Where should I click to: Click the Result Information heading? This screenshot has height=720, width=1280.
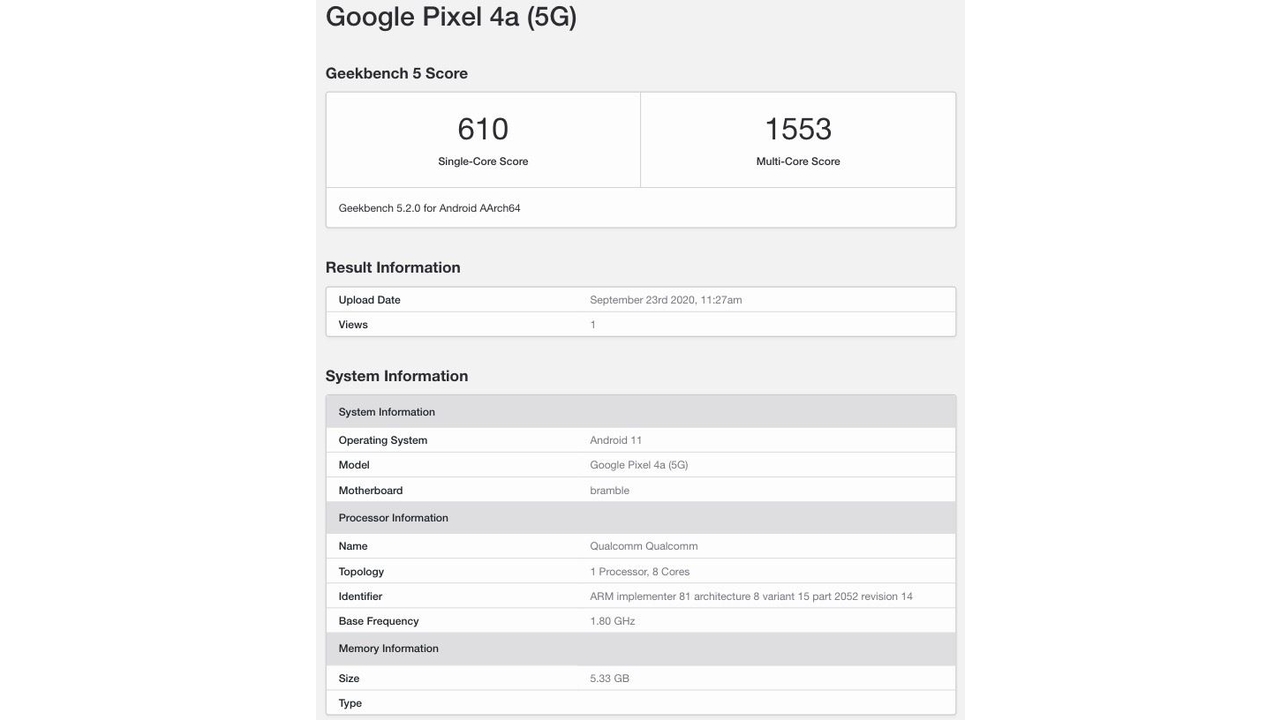click(x=393, y=267)
